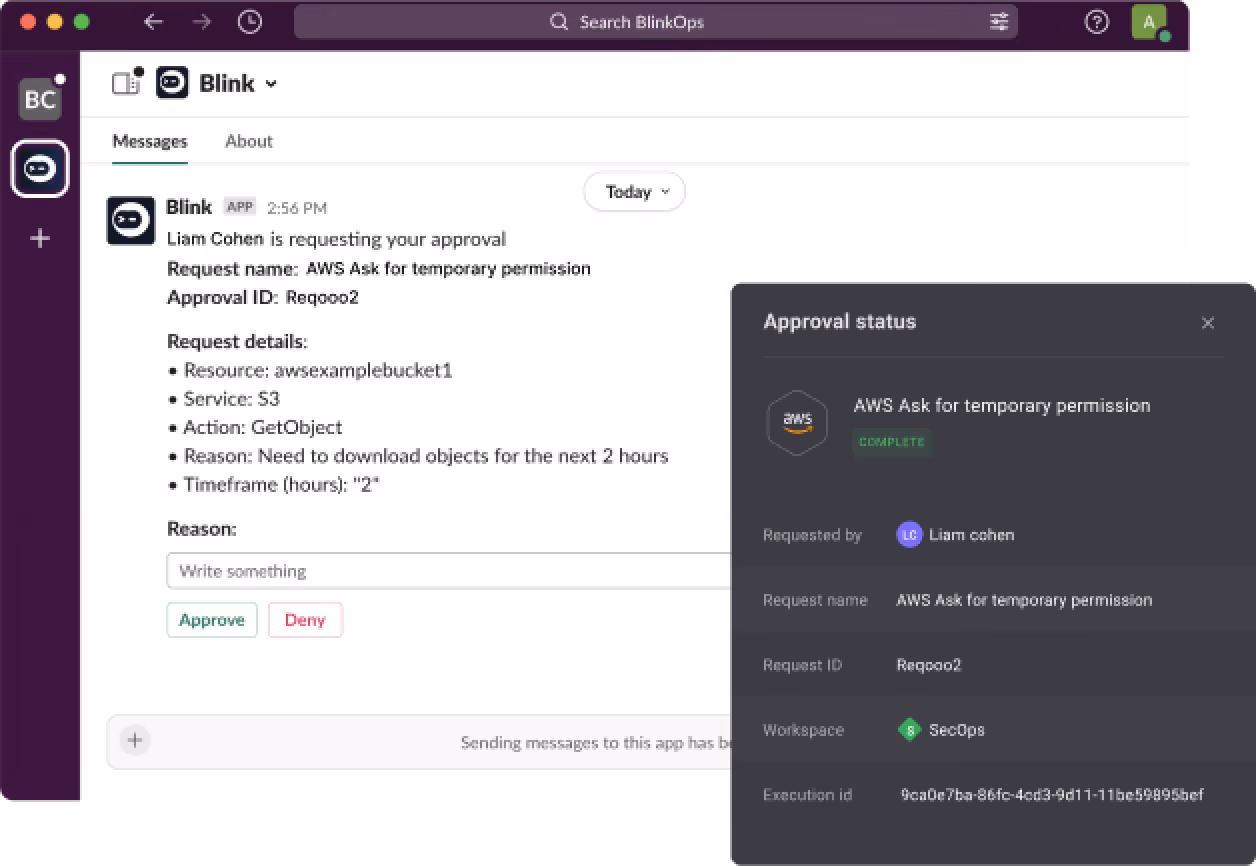The width and height of the screenshot is (1256, 866).
Task: Click the Execution id value
Action: 1052,795
